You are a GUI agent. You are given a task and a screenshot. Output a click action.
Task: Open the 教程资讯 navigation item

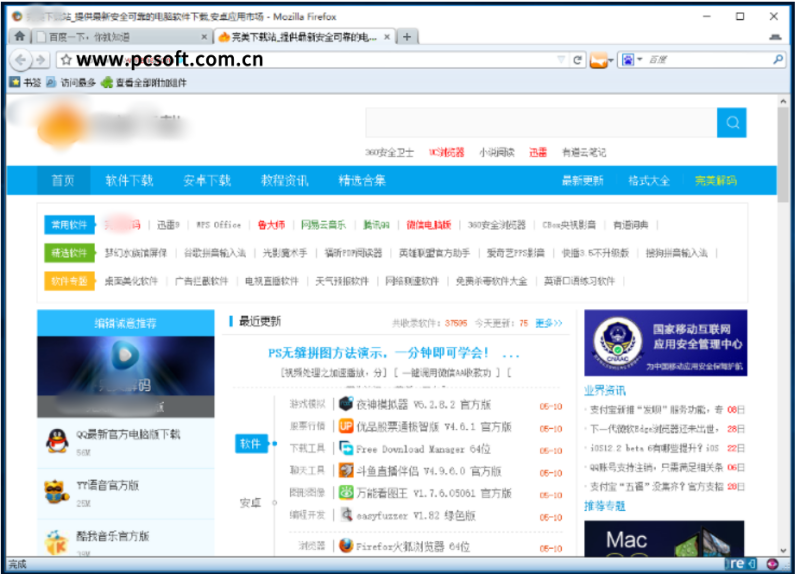tap(285, 180)
